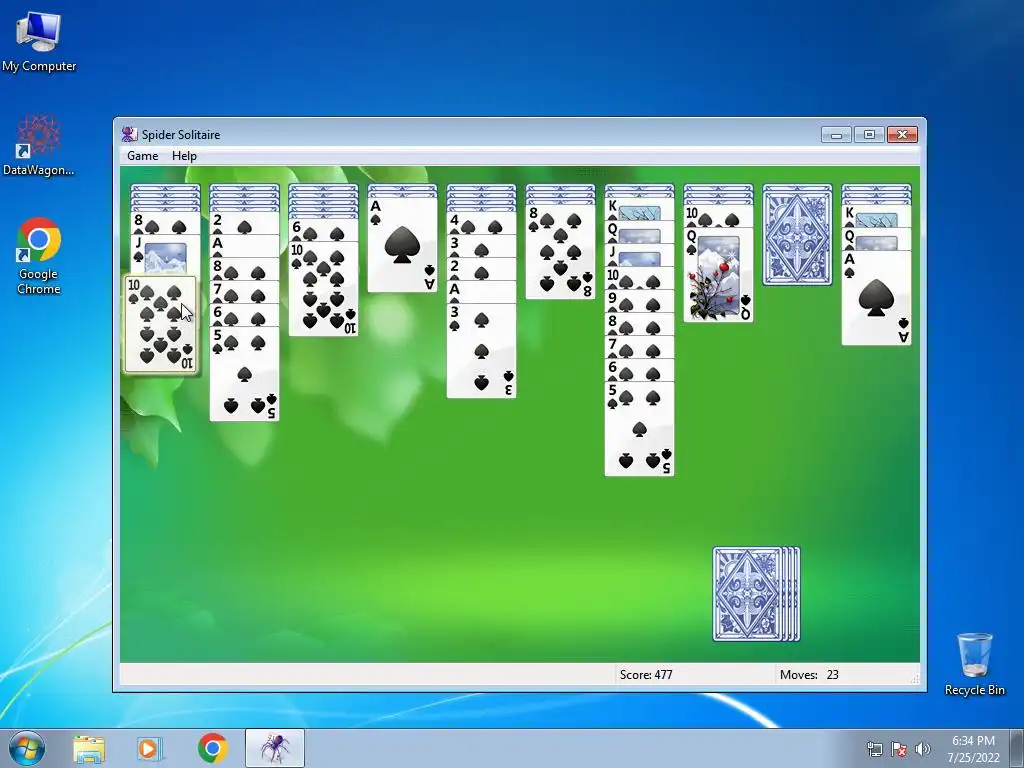Click the Score: 477 status text
The image size is (1024, 768).
[x=646, y=675]
